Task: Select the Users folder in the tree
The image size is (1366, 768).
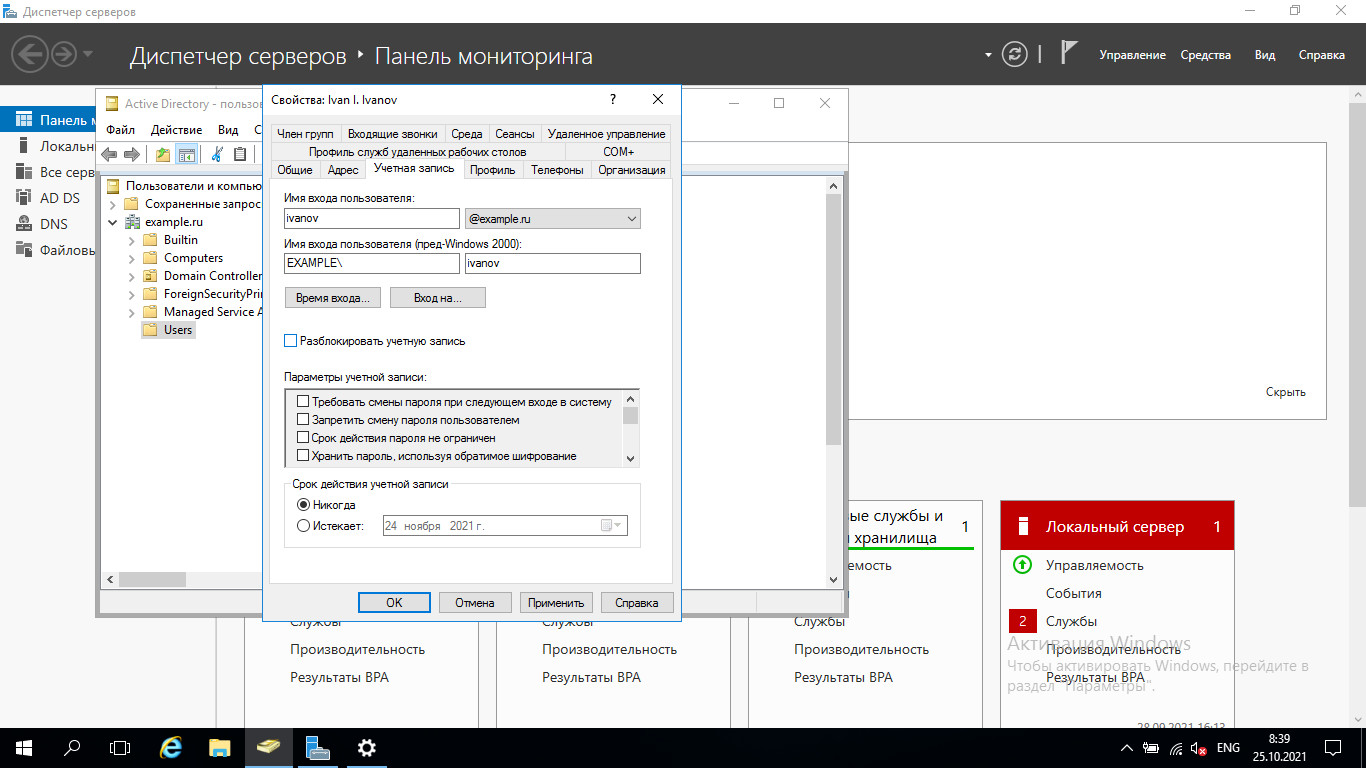Action: (168, 330)
